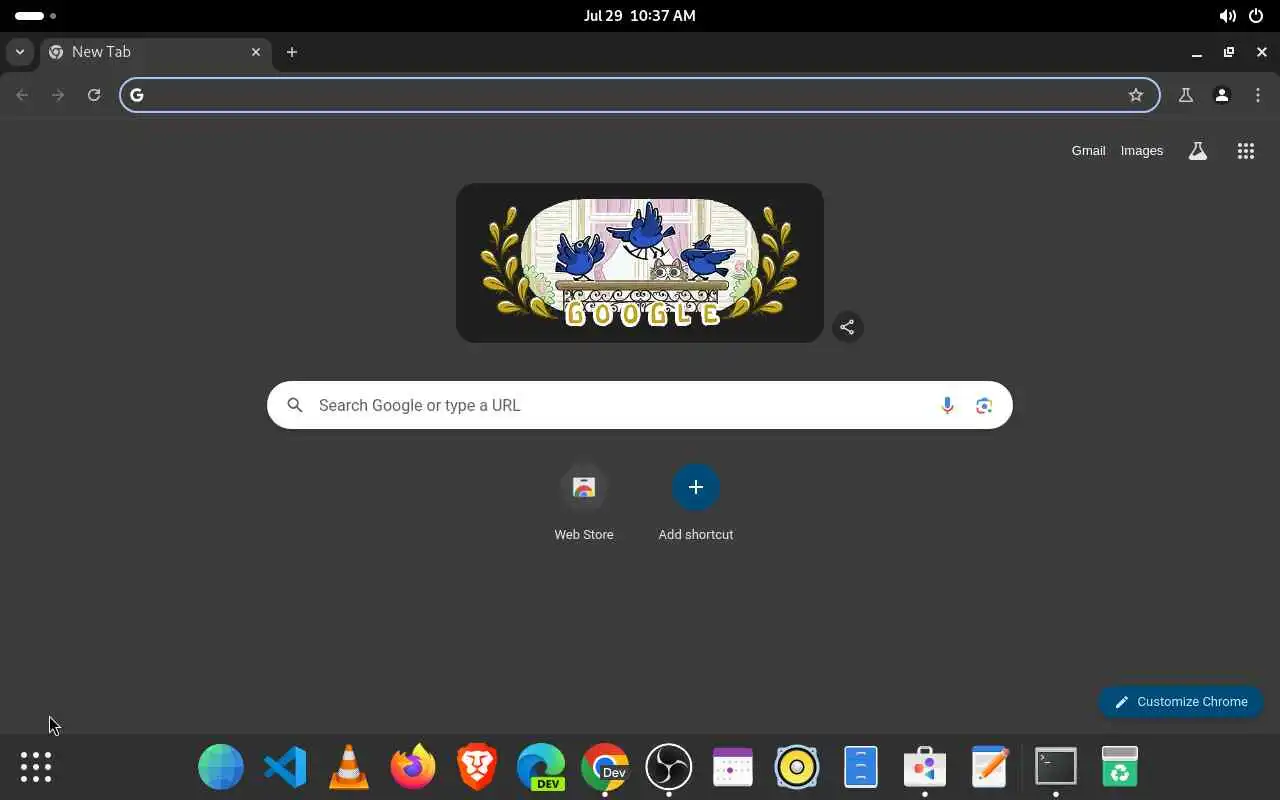Add shortcut with the plus tile
Image resolution: width=1280 pixels, height=800 pixels.
696,503
